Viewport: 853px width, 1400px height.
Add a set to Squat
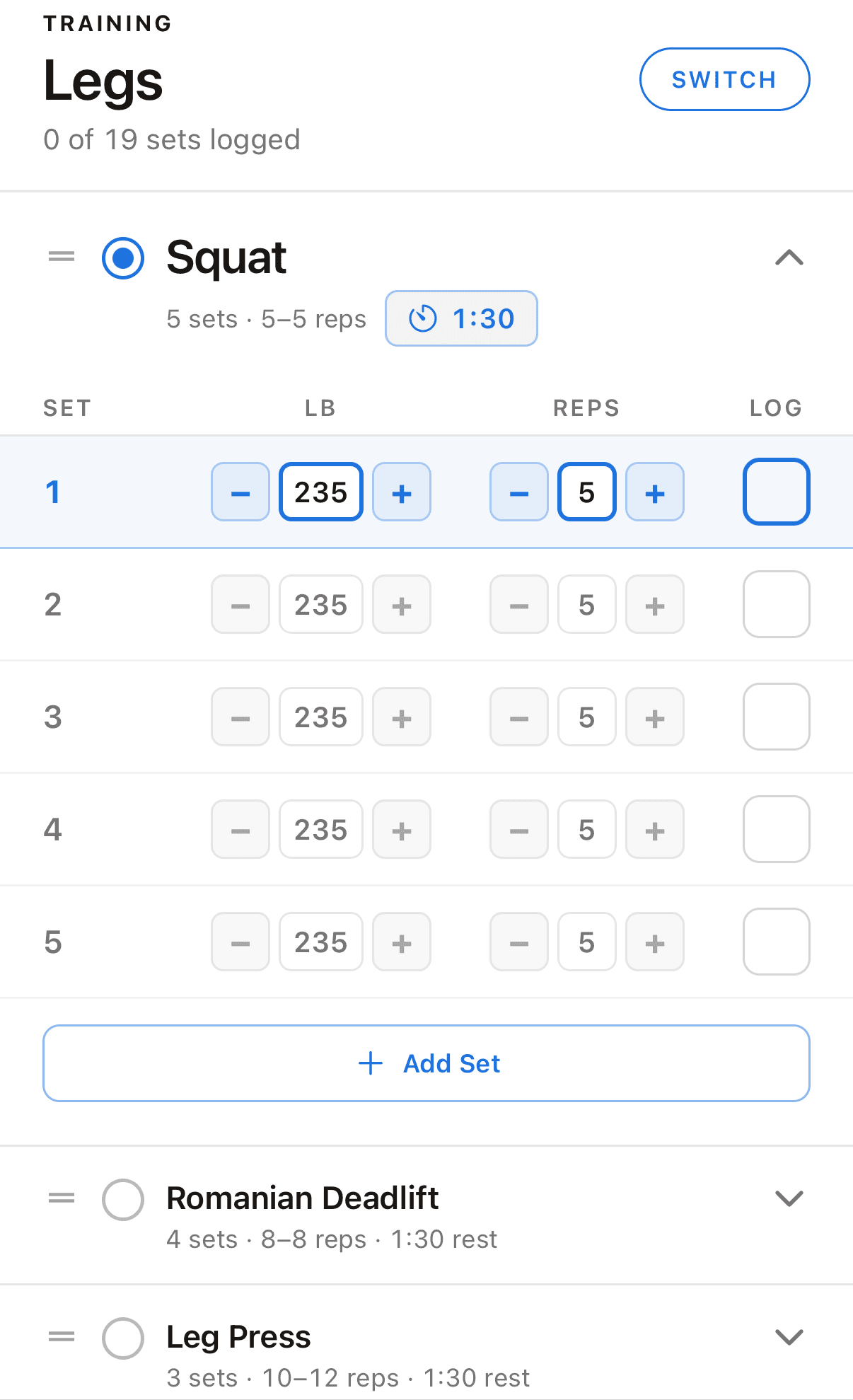pos(426,1063)
